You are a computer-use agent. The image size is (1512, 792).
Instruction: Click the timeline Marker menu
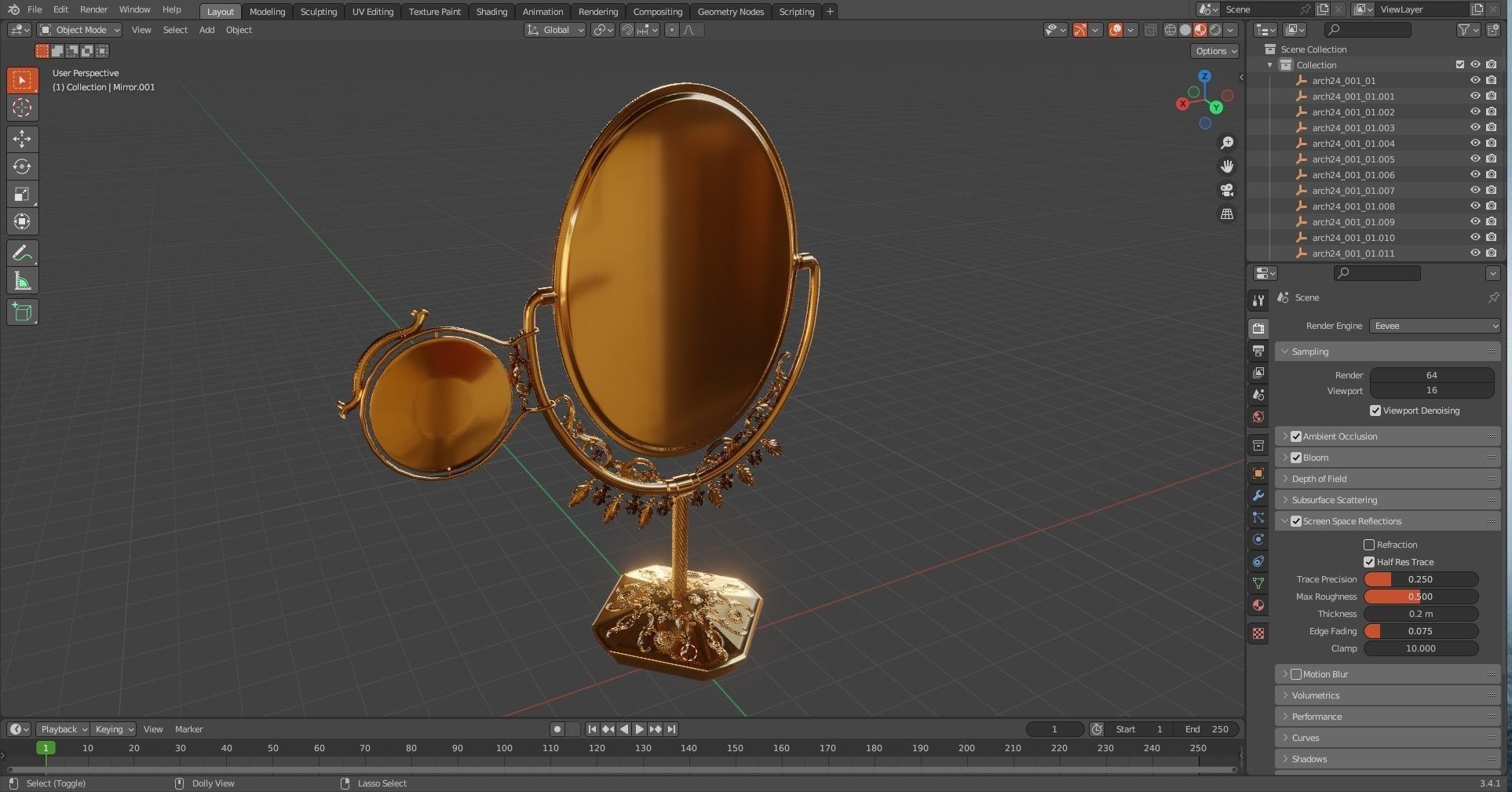point(188,729)
